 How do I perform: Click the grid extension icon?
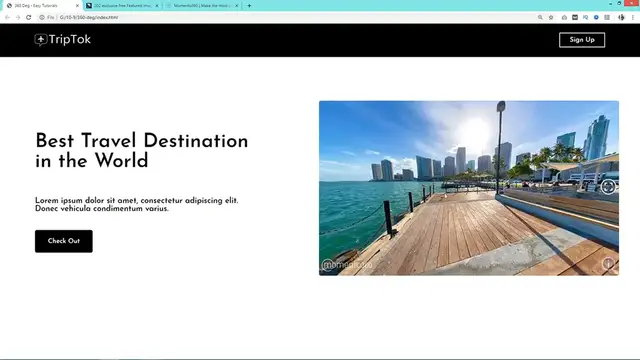pyautogui.click(x=607, y=17)
